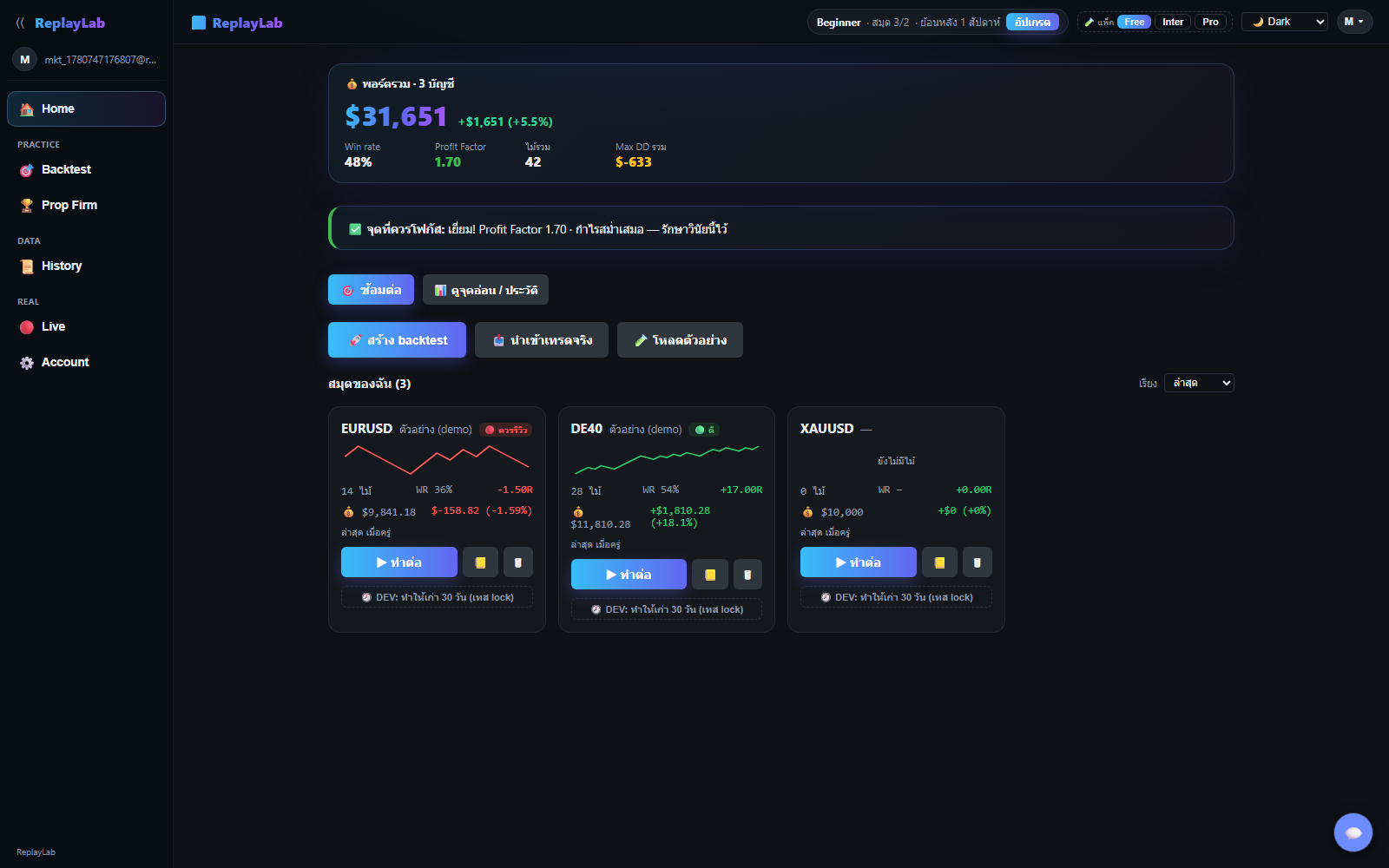Click the DEV 30-day button on the DE40 card

pyautogui.click(x=667, y=609)
